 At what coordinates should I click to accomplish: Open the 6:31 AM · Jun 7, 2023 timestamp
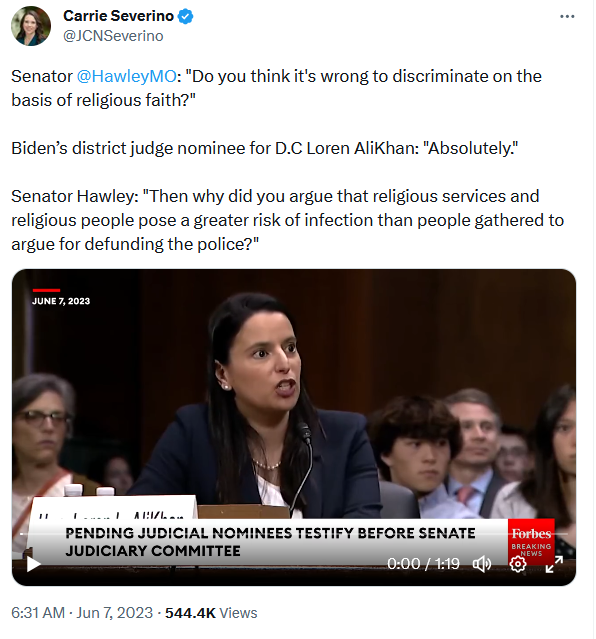tap(82, 613)
